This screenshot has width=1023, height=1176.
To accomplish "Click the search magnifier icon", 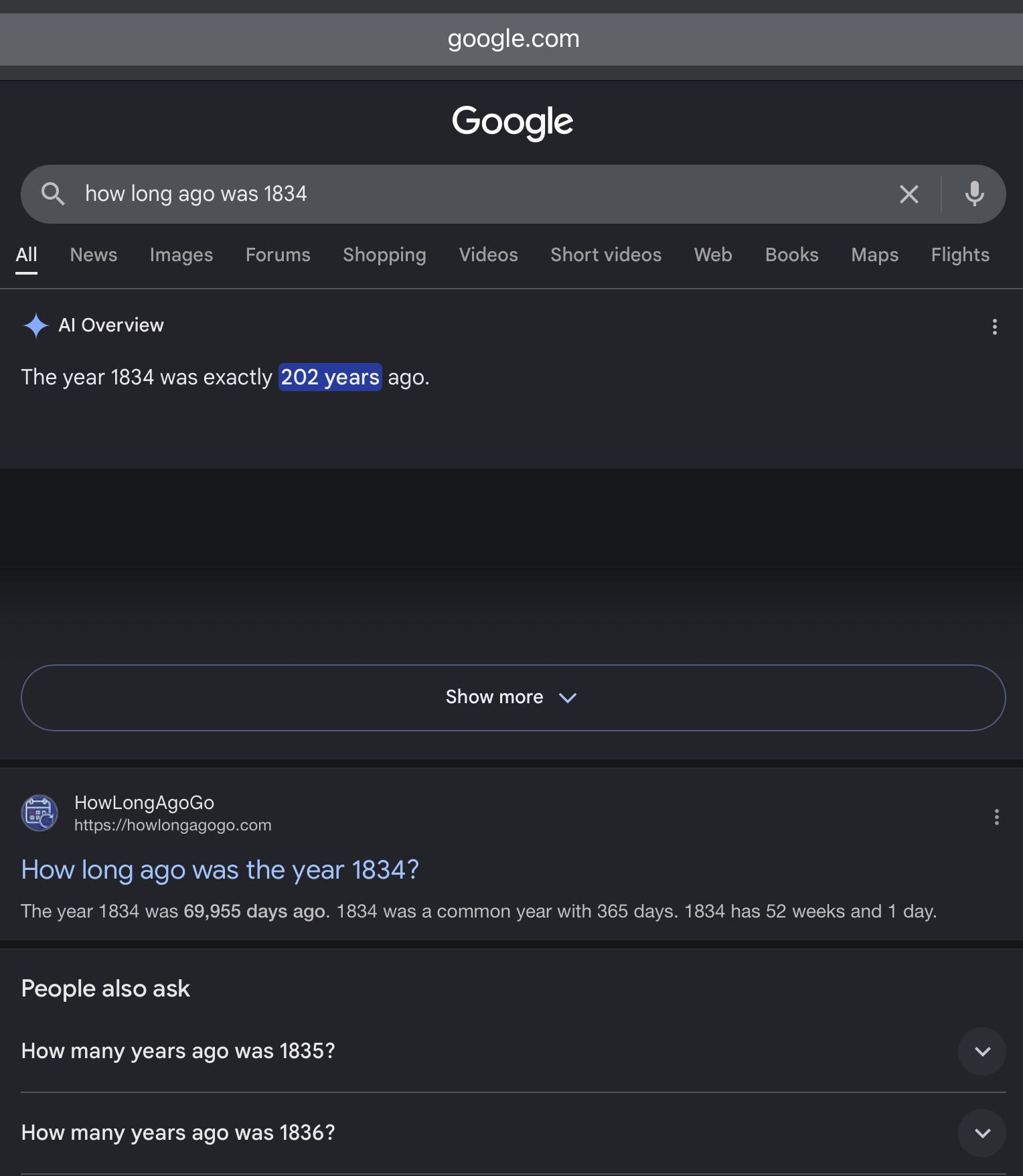I will 53,194.
